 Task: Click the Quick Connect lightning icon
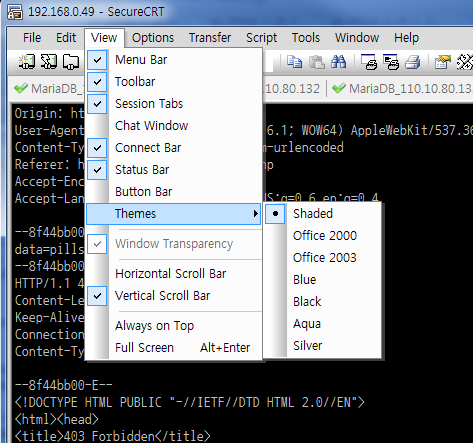(49, 62)
